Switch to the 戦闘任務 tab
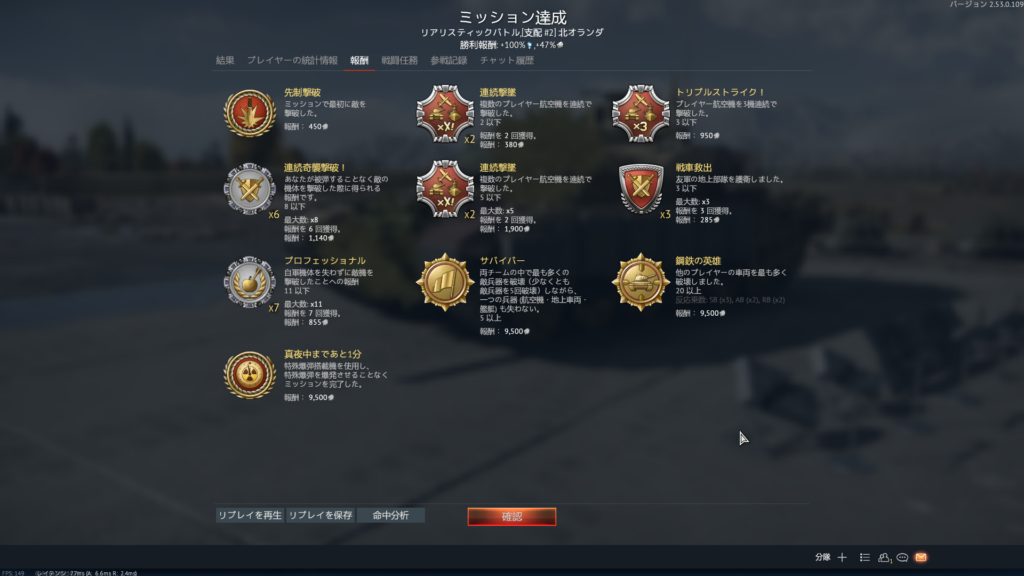 click(399, 60)
